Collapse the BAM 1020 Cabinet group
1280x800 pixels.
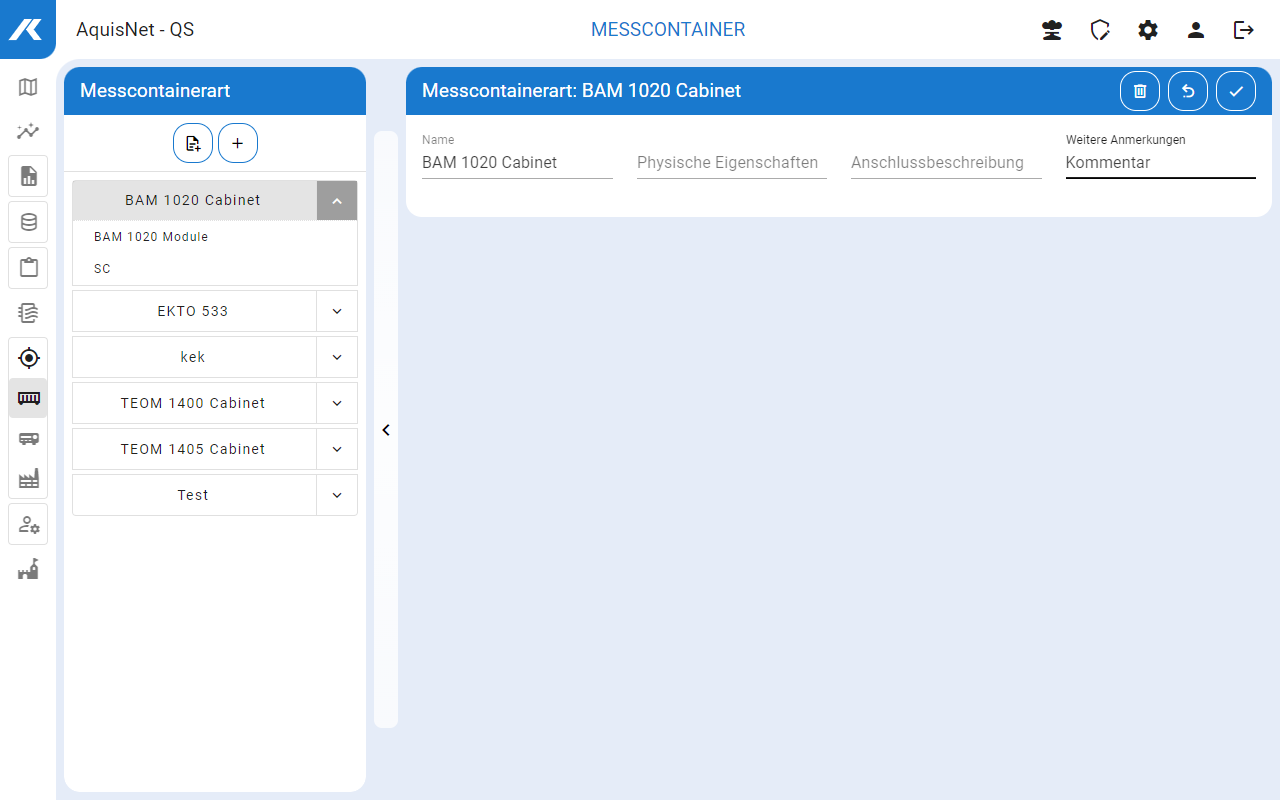point(337,201)
